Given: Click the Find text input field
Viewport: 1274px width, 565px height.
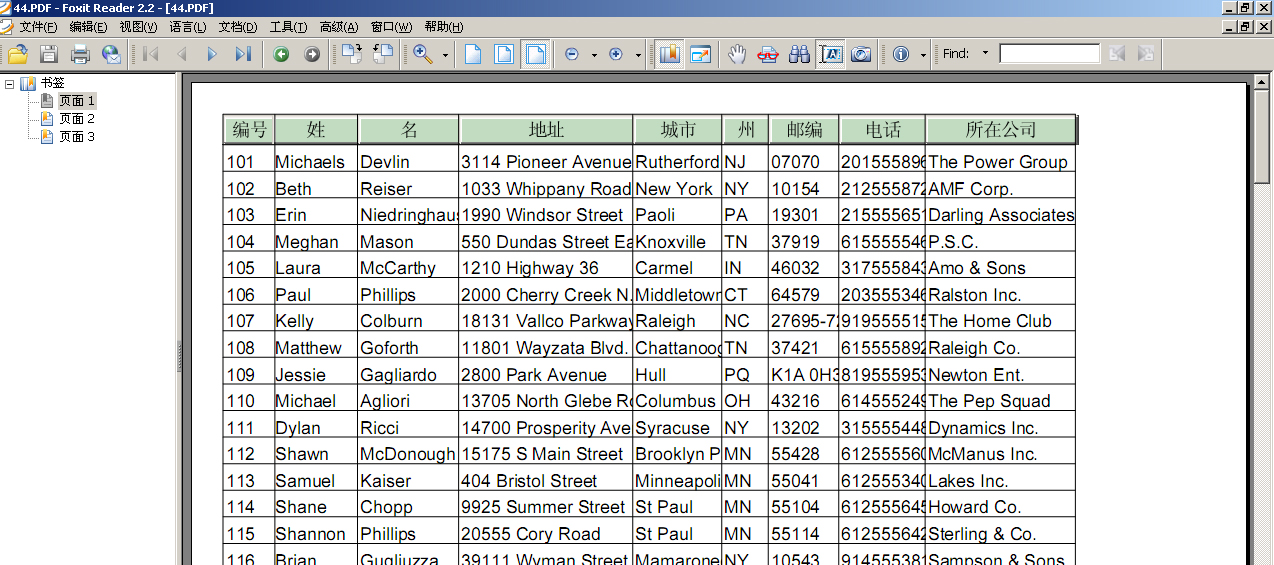Looking at the screenshot, I should (1049, 54).
